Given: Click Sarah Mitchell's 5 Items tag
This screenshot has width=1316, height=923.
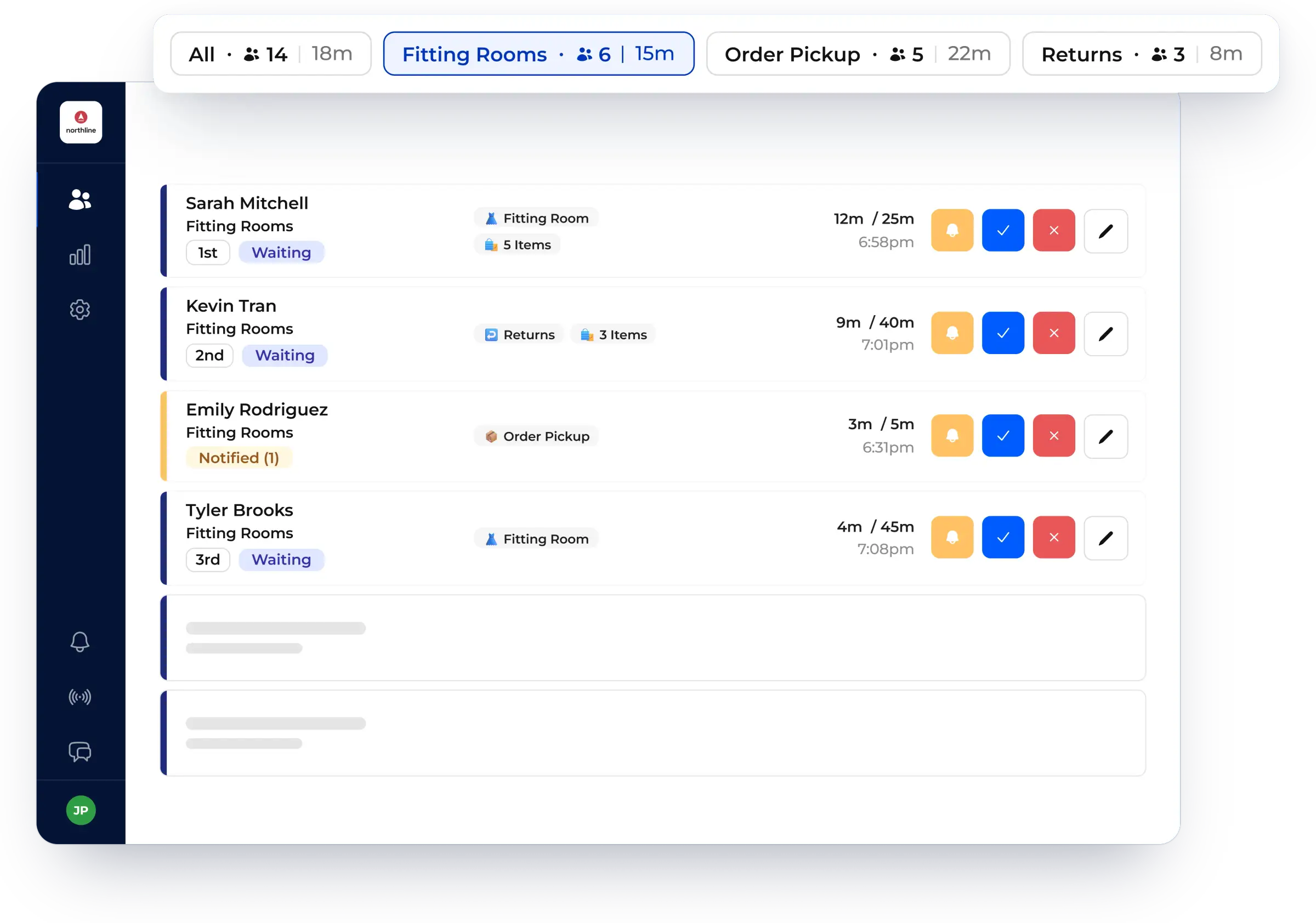Looking at the screenshot, I should 518,244.
